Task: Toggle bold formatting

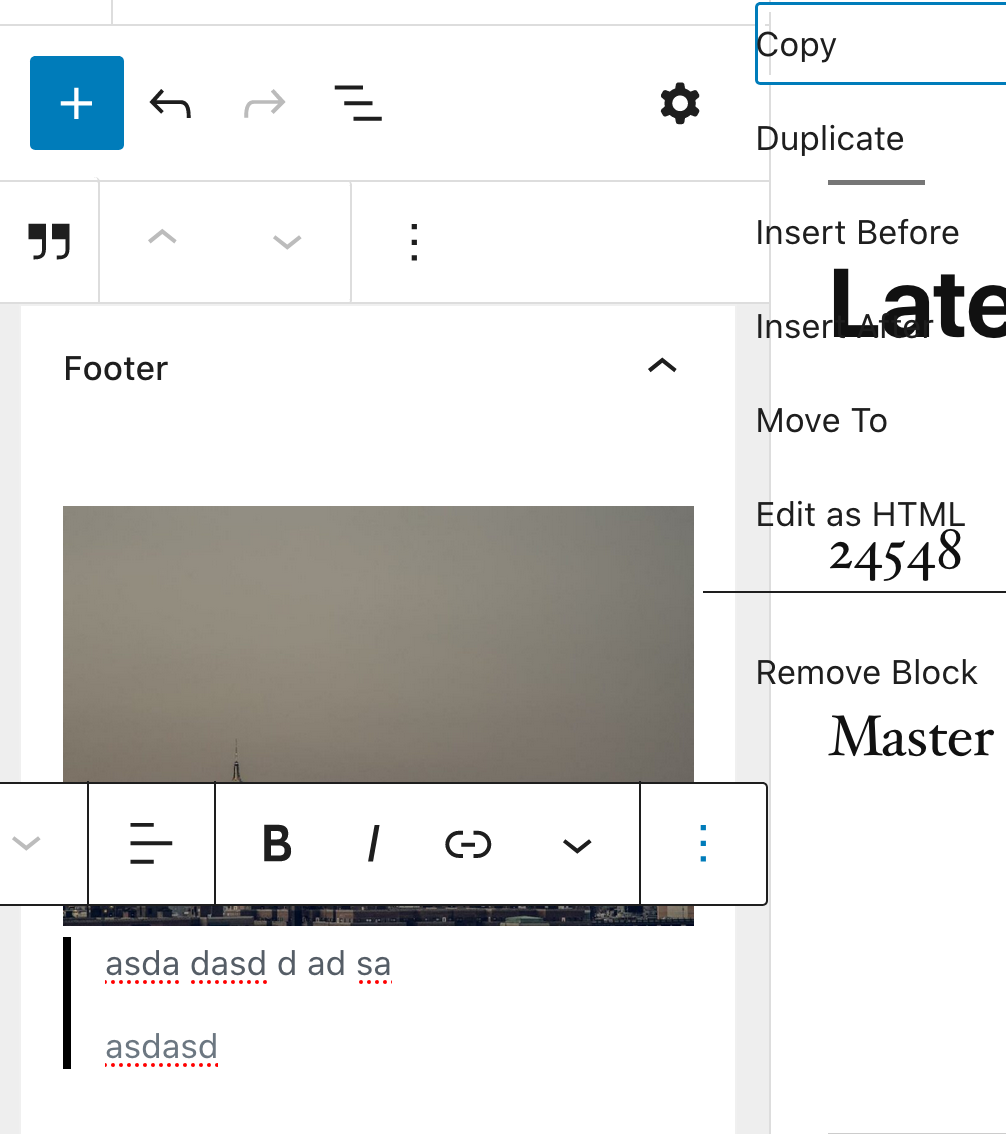Action: (277, 843)
